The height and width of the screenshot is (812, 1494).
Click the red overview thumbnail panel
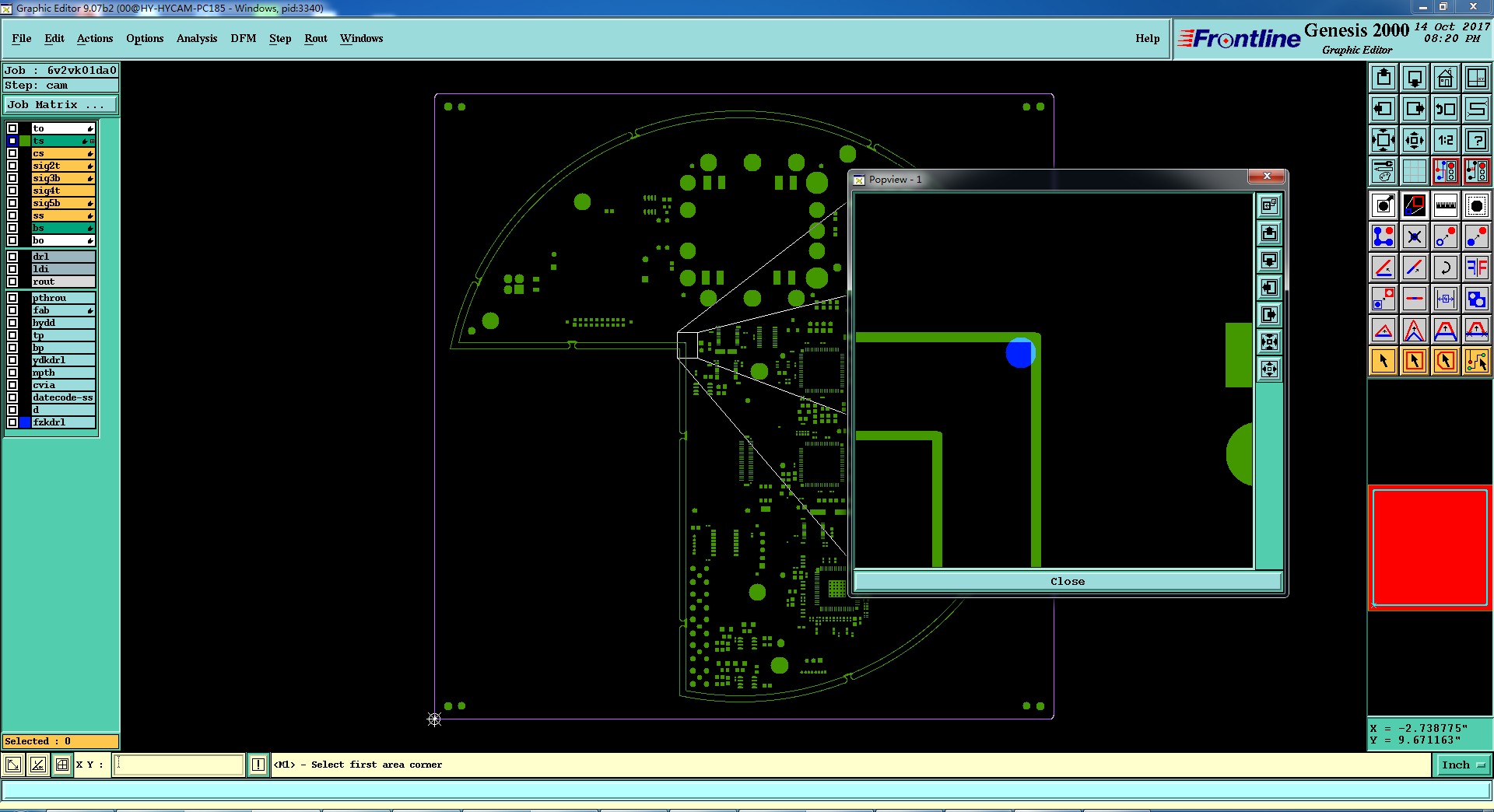coord(1430,548)
